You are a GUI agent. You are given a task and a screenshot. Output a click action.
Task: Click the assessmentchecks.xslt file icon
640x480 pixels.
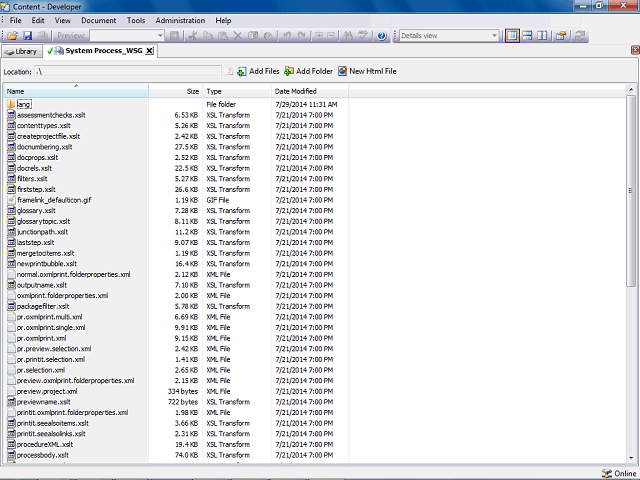pyautogui.click(x=11, y=115)
